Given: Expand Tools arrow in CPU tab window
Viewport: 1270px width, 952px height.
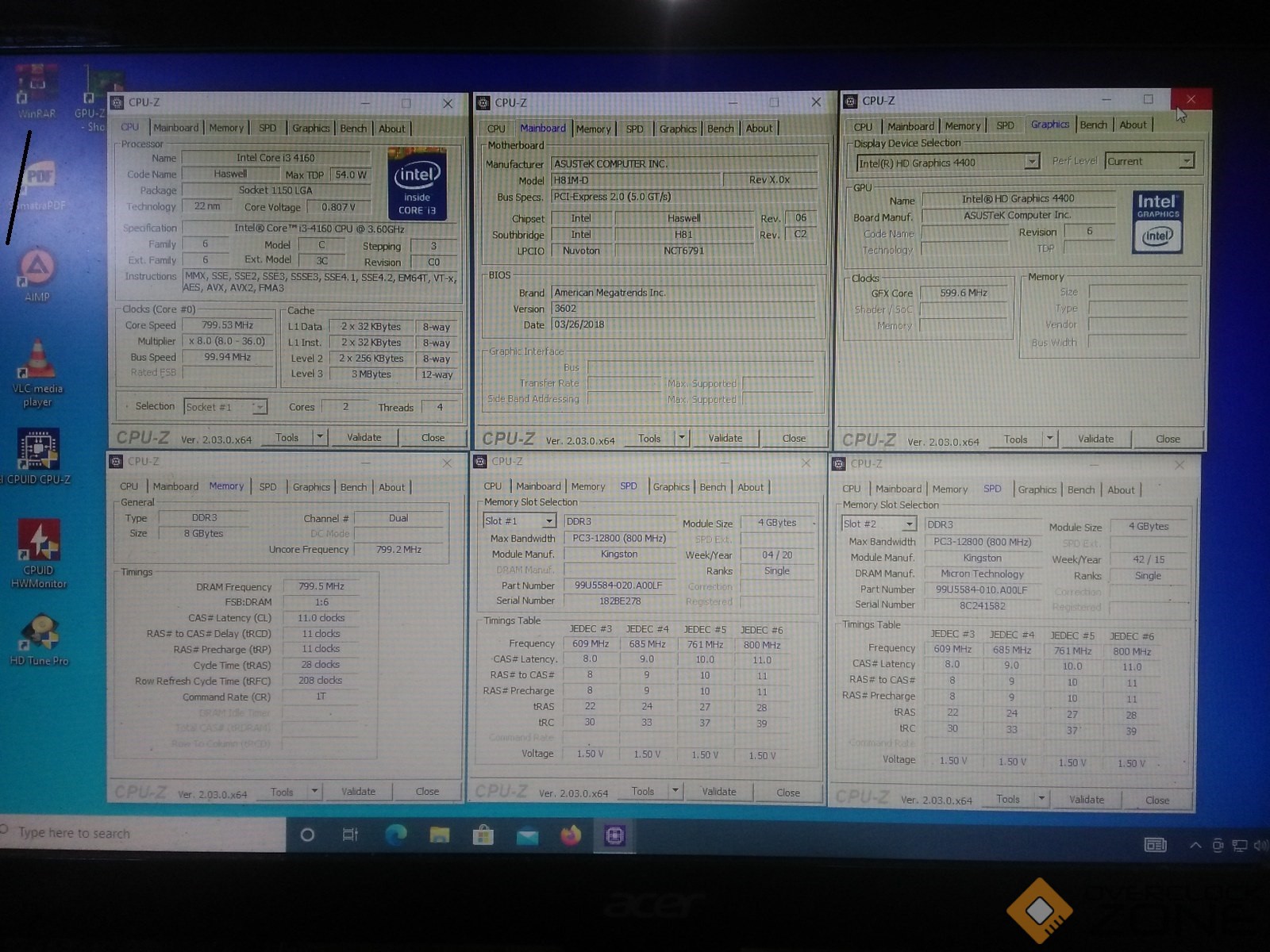Looking at the screenshot, I should click(320, 437).
